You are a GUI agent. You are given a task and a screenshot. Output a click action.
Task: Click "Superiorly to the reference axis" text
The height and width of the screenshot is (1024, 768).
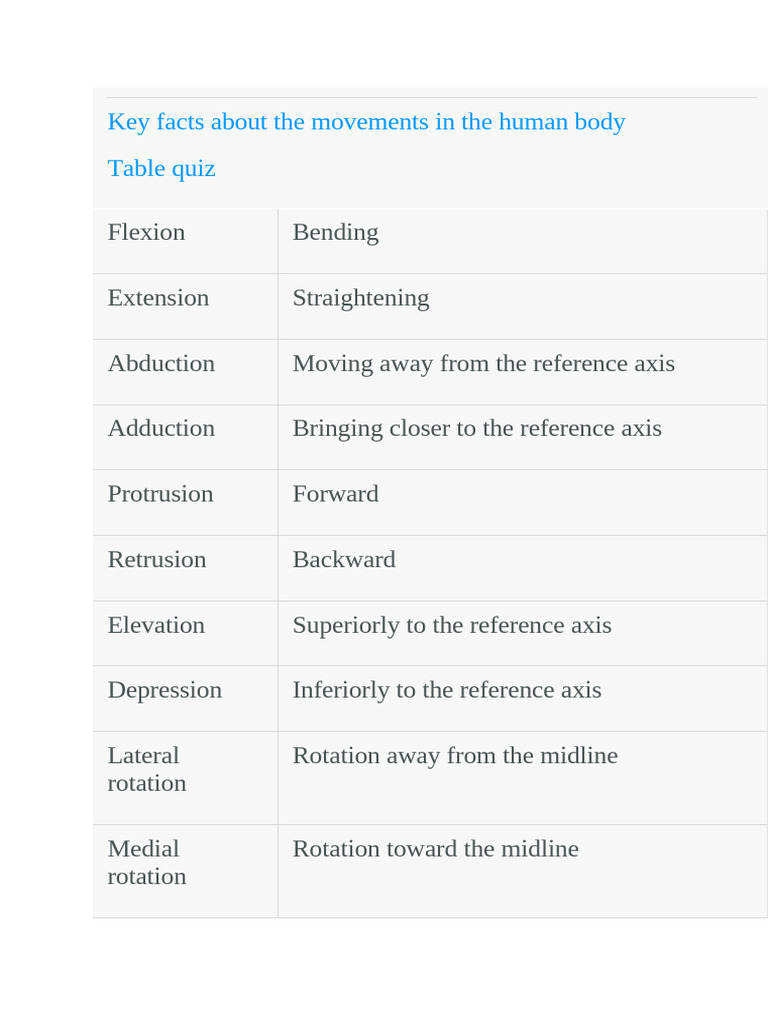pyautogui.click(x=451, y=625)
